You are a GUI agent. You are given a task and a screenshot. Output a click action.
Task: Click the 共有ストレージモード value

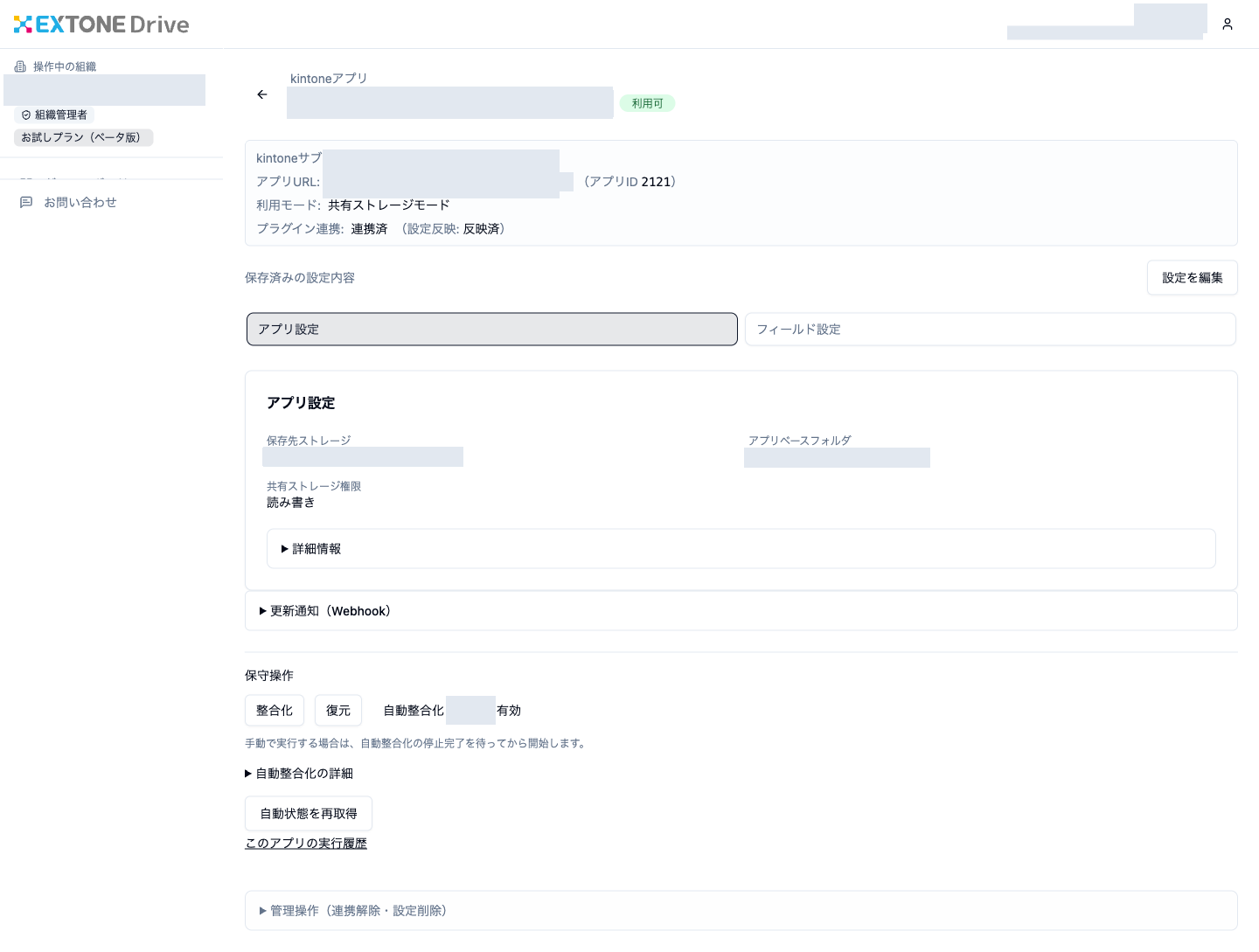point(389,205)
